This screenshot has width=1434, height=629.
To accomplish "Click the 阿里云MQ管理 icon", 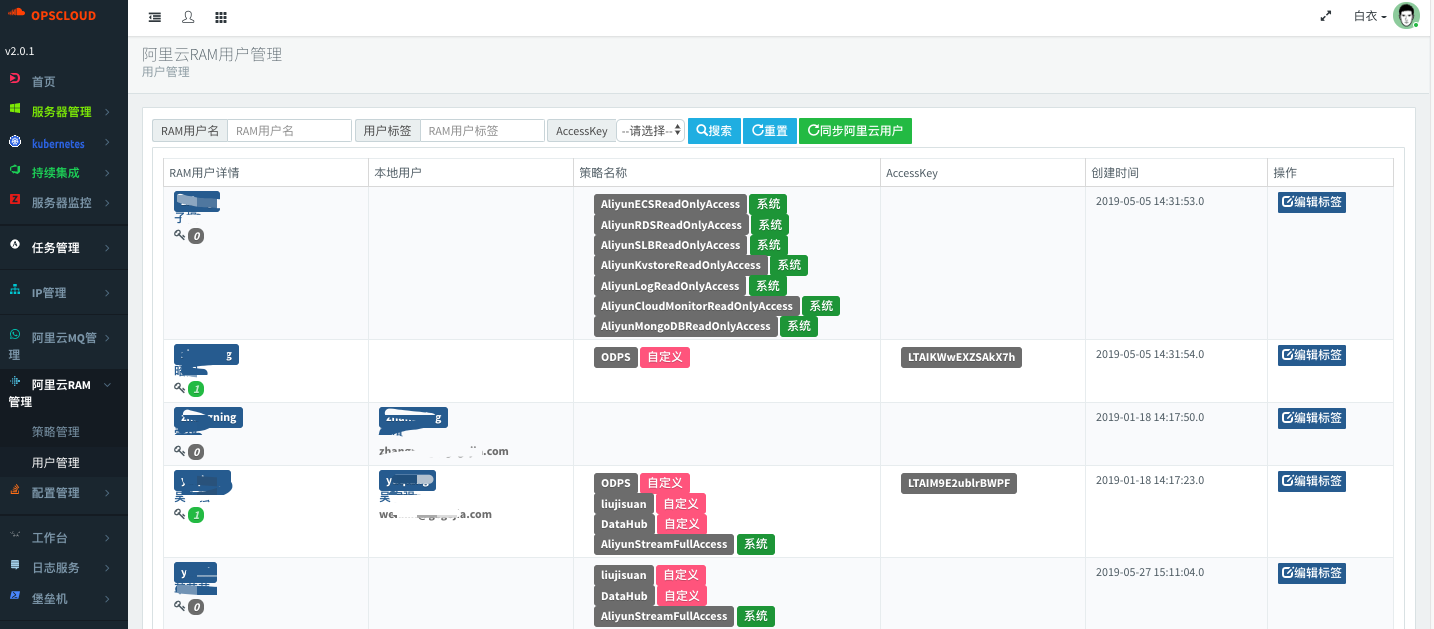I will 14,336.
